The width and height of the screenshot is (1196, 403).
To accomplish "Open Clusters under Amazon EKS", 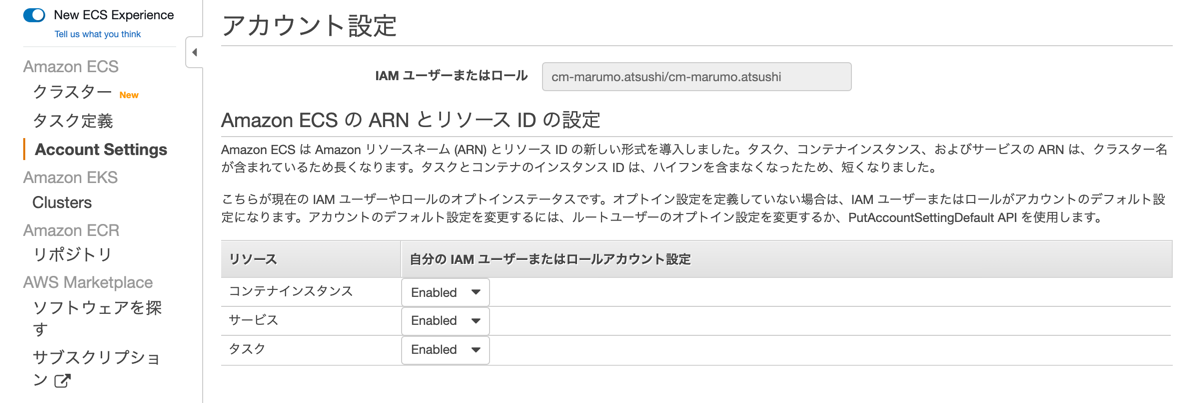I will click(62, 202).
